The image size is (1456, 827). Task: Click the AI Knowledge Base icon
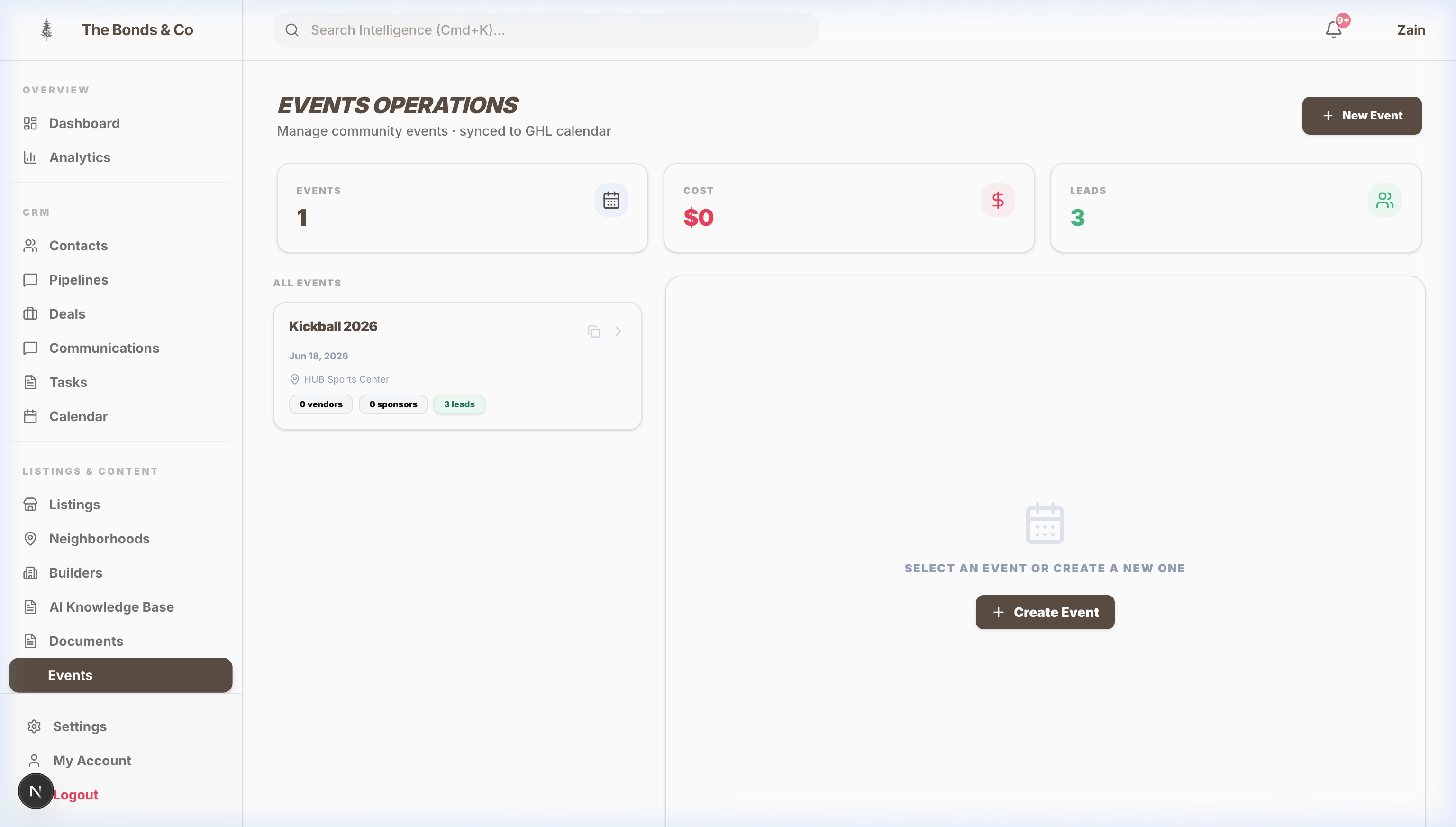(x=30, y=606)
